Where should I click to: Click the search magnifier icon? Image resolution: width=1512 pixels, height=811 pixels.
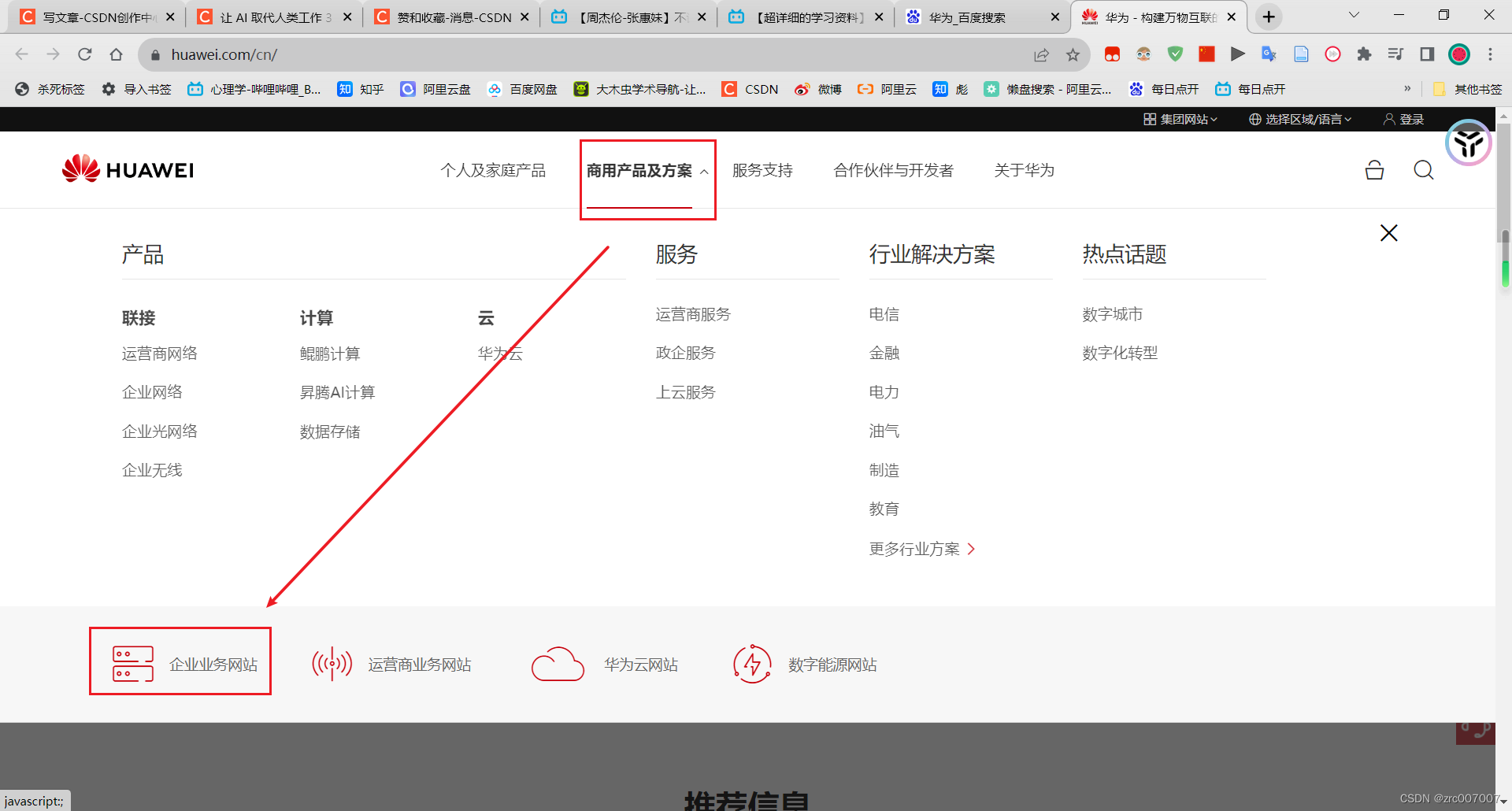[x=1424, y=170]
